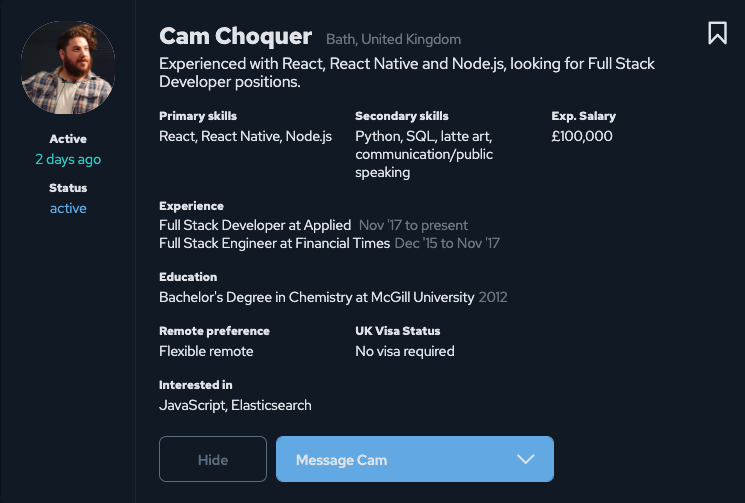Select the £100,000 expected salary

point(582,136)
